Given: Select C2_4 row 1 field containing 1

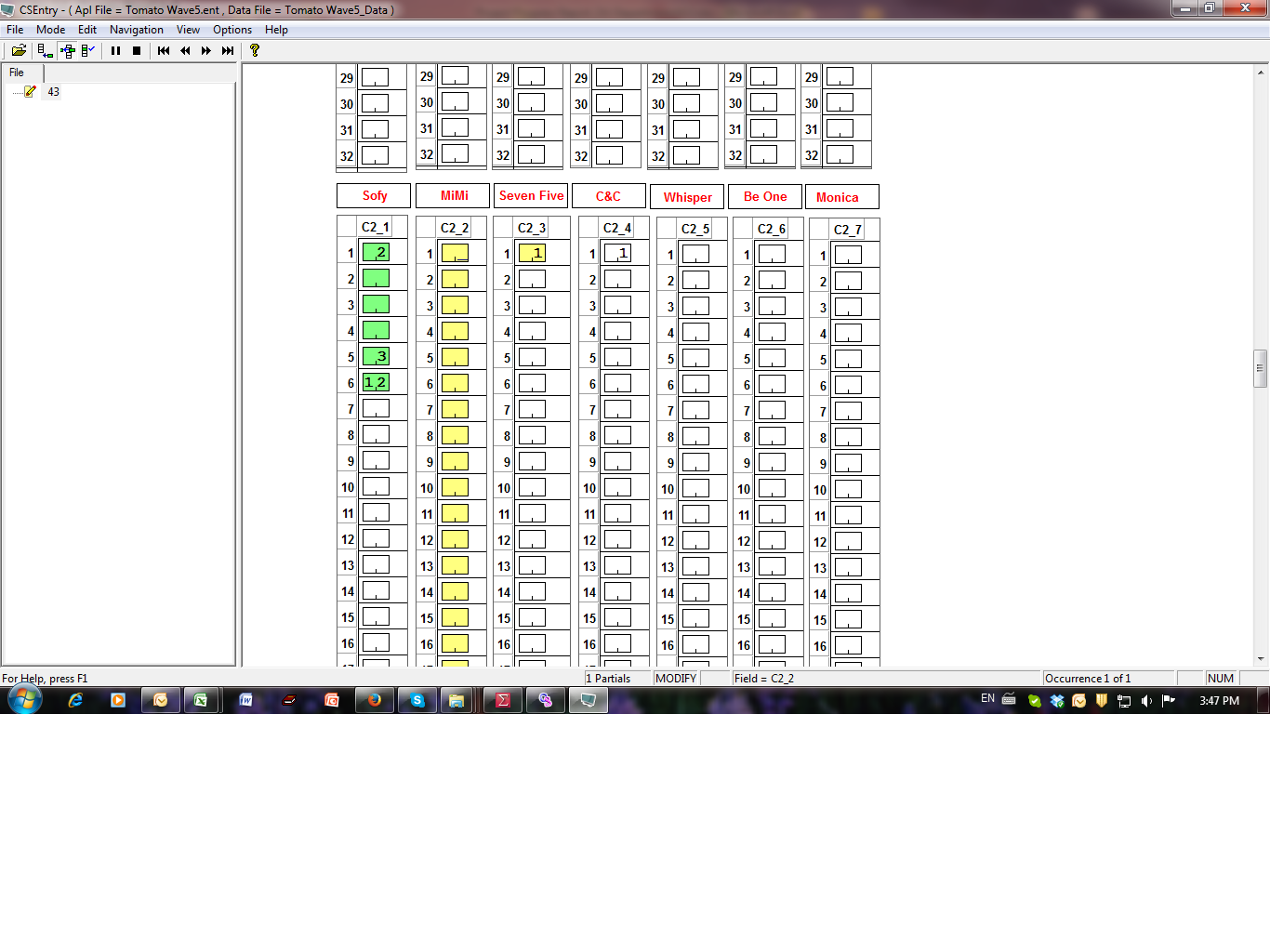Looking at the screenshot, I should point(617,253).
